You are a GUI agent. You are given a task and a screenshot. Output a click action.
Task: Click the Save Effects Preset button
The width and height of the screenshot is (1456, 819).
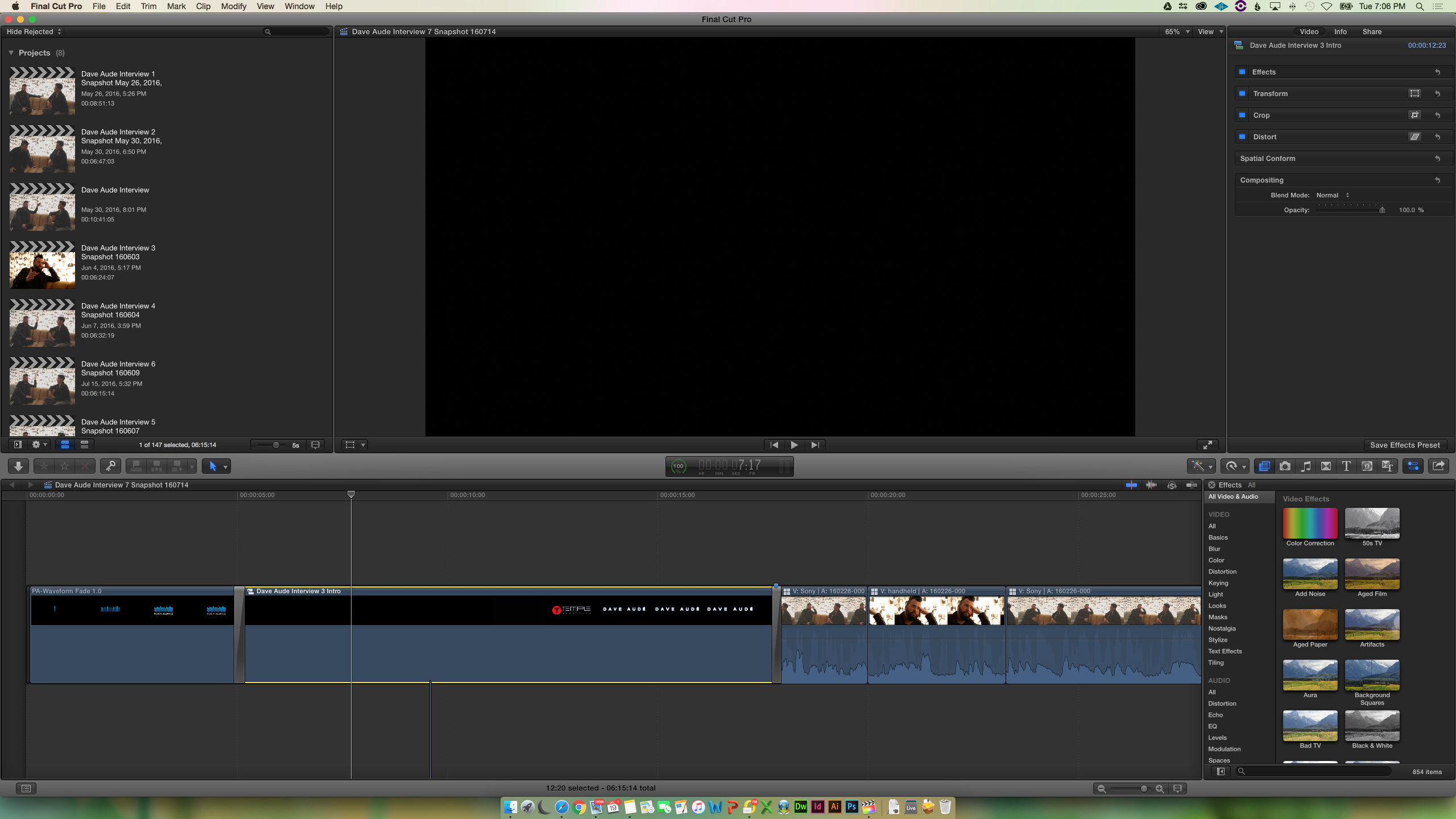[1404, 445]
